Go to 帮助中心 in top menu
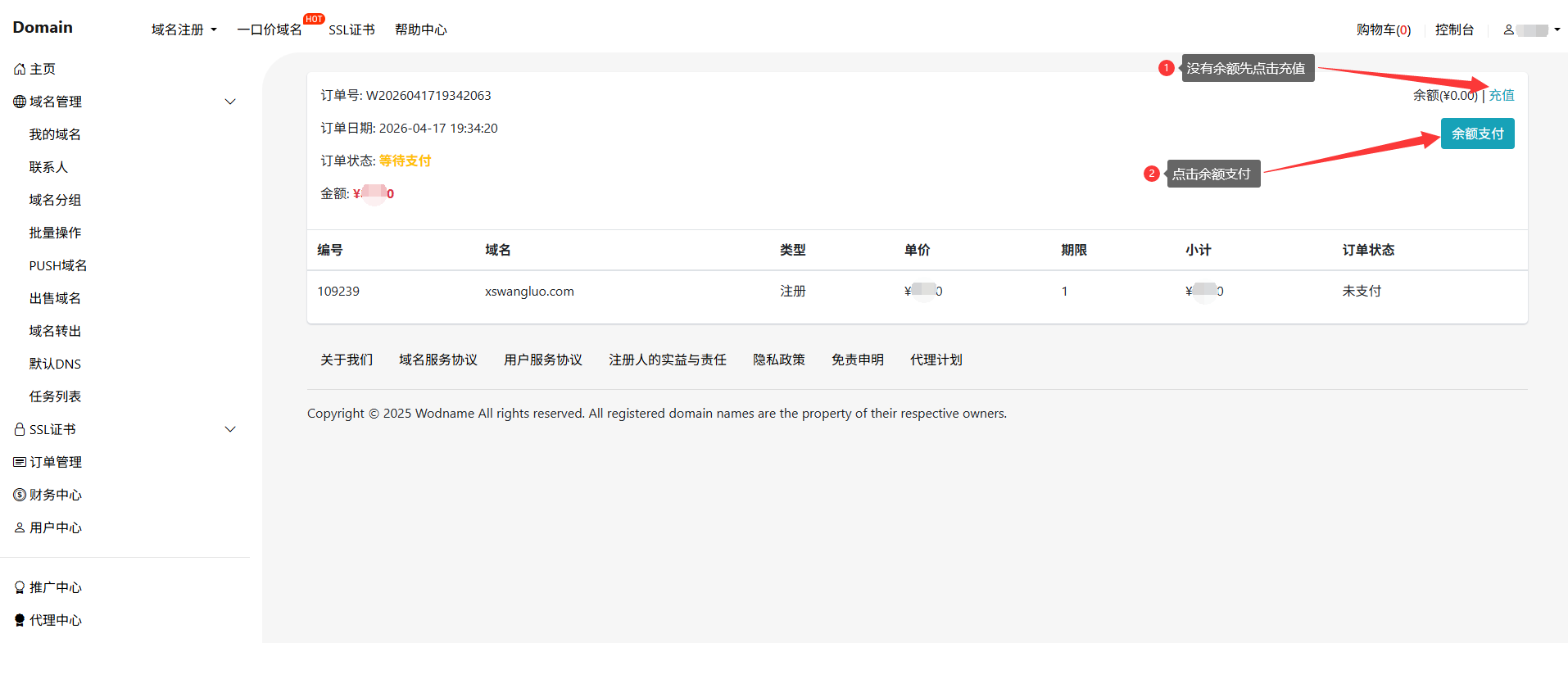The image size is (1568, 688). pos(420,29)
